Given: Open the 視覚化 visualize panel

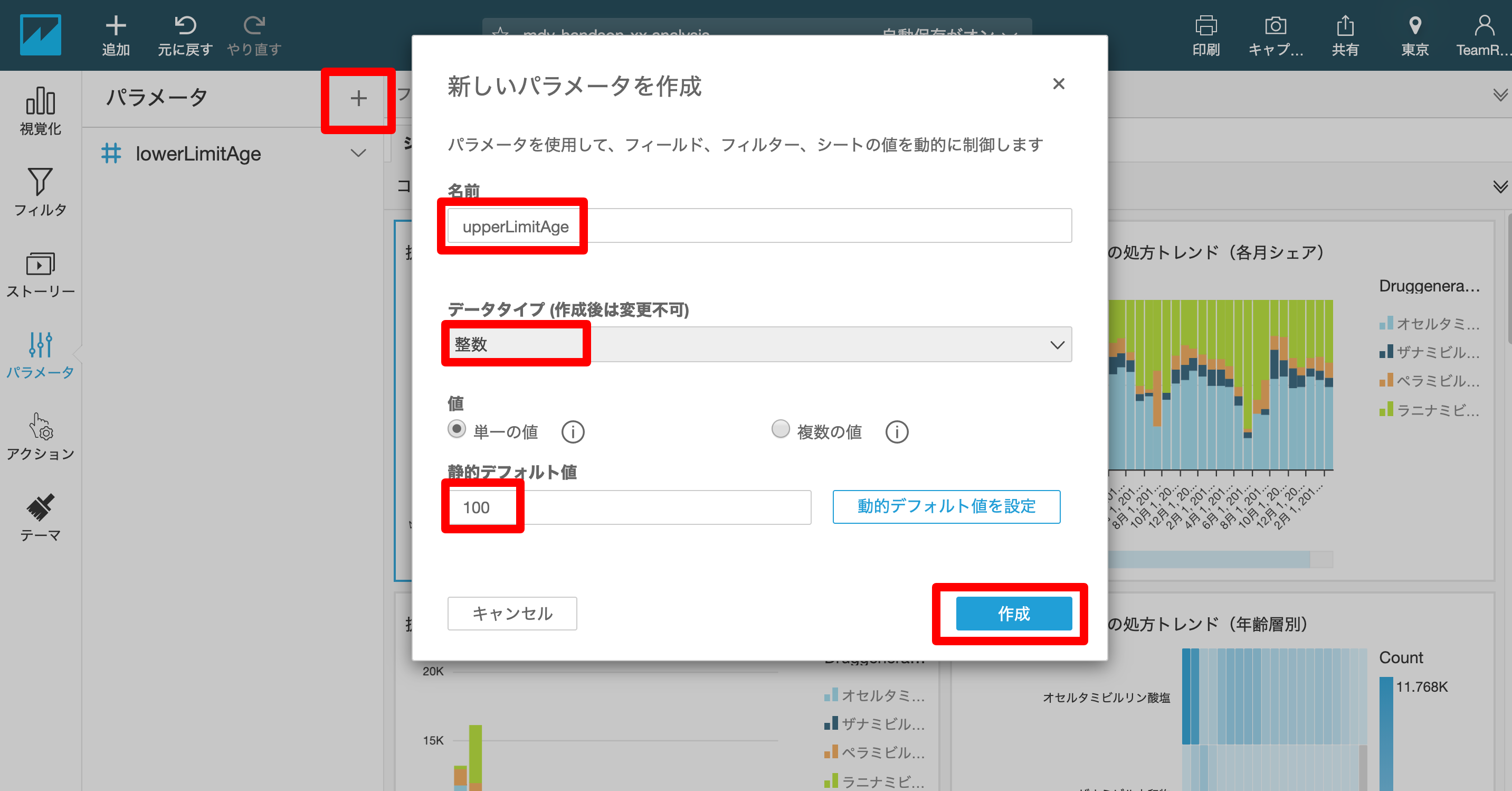Looking at the screenshot, I should coord(41,111).
